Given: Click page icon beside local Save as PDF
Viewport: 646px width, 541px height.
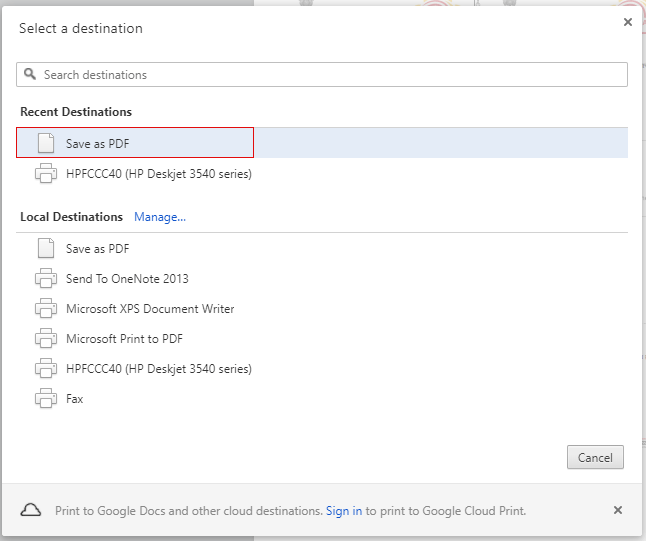Looking at the screenshot, I should pyautogui.click(x=45, y=248).
